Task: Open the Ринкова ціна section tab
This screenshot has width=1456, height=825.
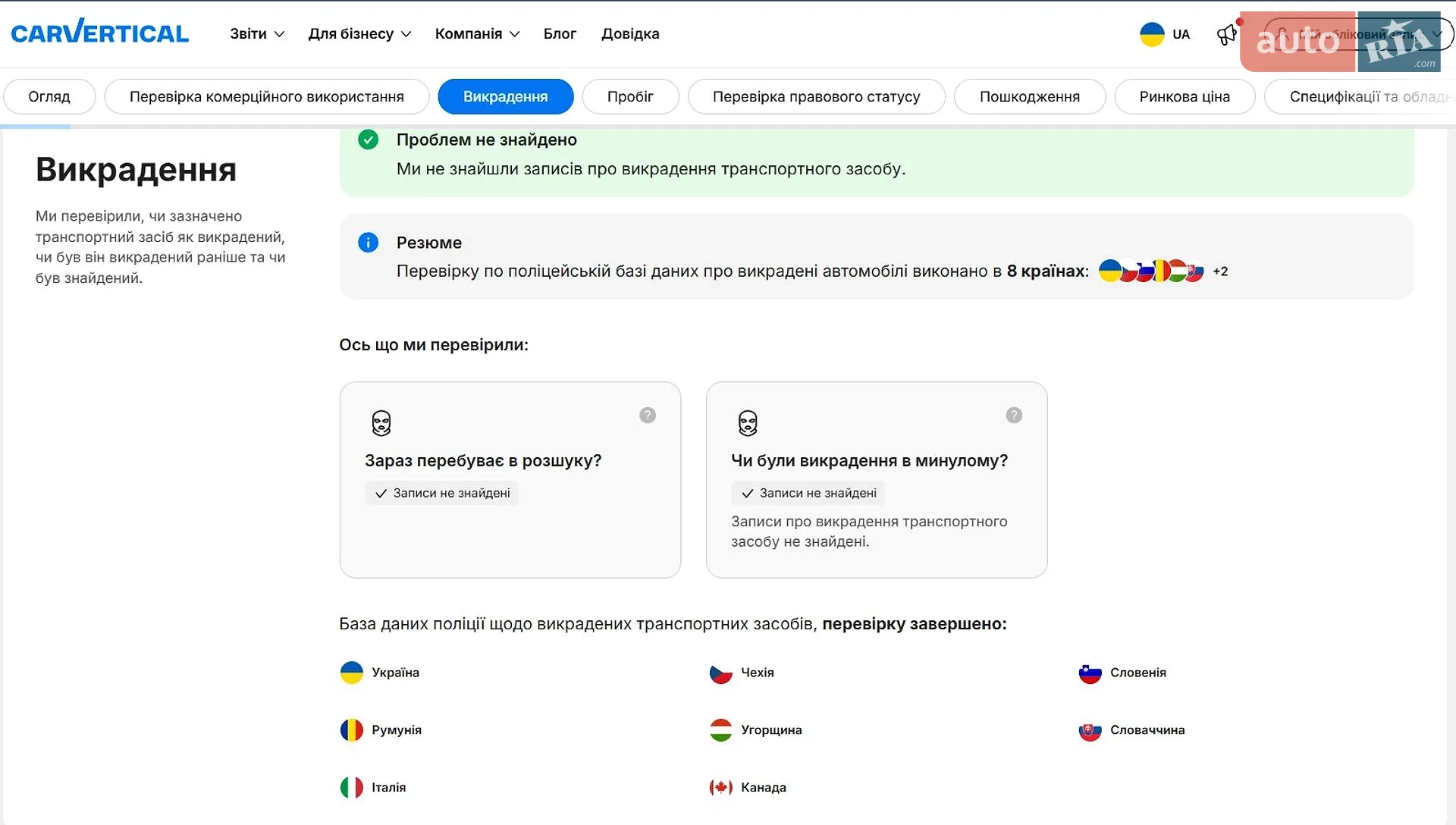Action: (x=1185, y=96)
